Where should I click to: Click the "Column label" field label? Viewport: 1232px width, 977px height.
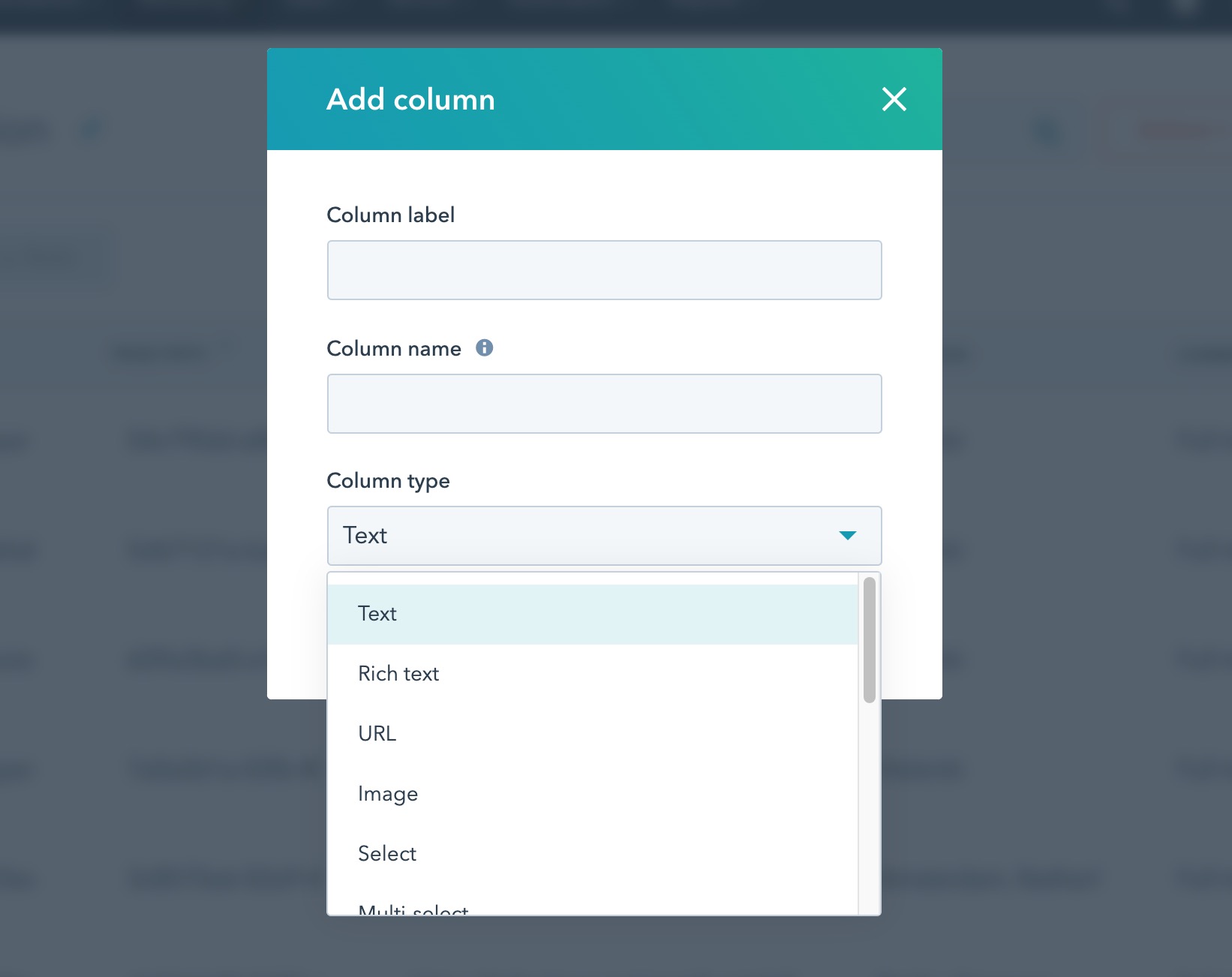coord(391,215)
